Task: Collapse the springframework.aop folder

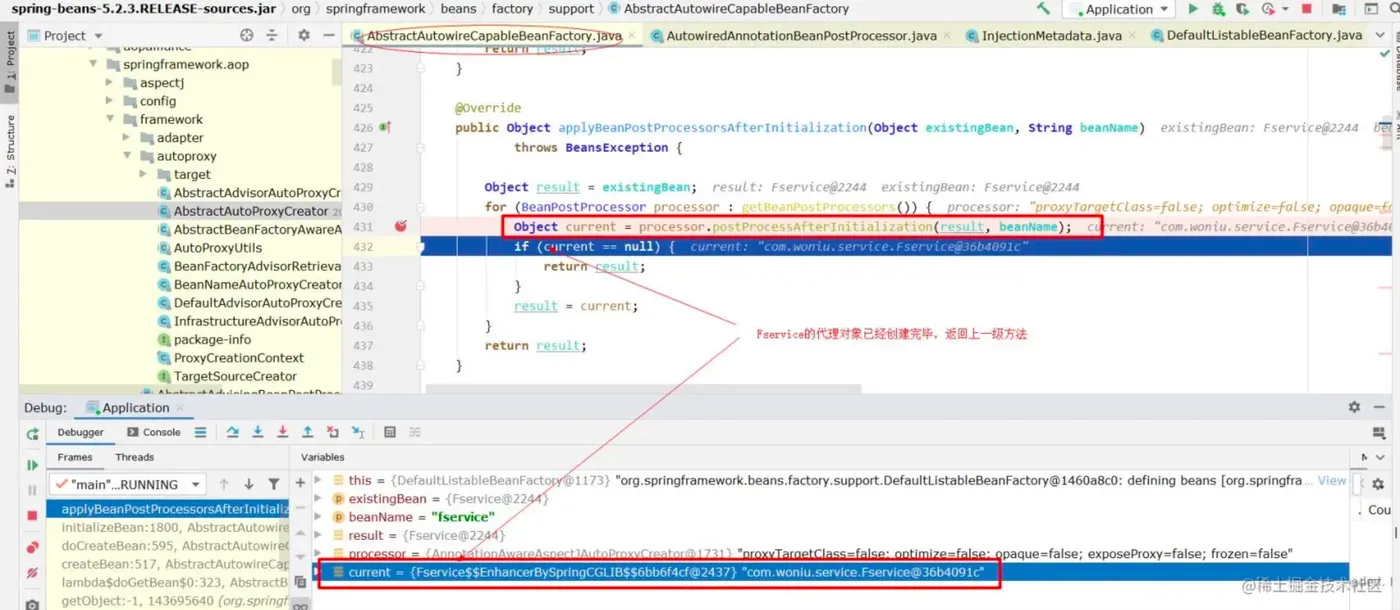Action: [94, 64]
